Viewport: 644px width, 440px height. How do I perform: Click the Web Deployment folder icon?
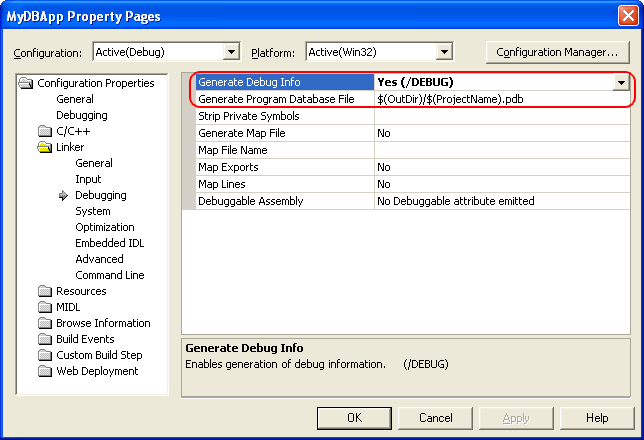pyautogui.click(x=45, y=372)
